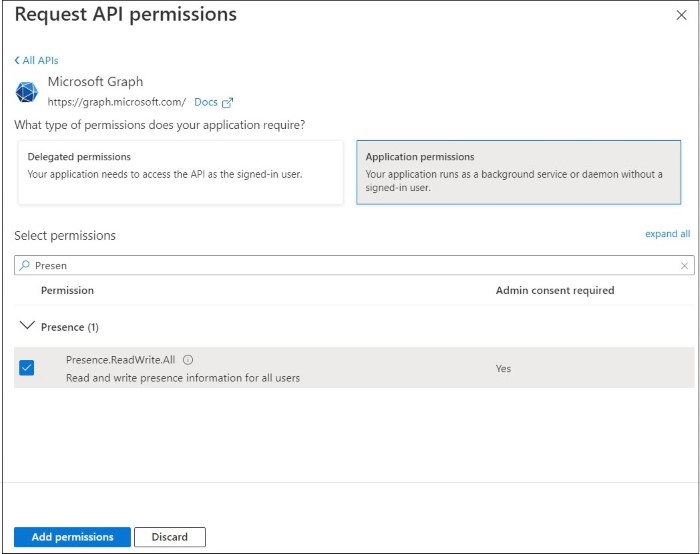The height and width of the screenshot is (554, 700).
Task: Select the Delegated permissions option
Action: coord(180,172)
